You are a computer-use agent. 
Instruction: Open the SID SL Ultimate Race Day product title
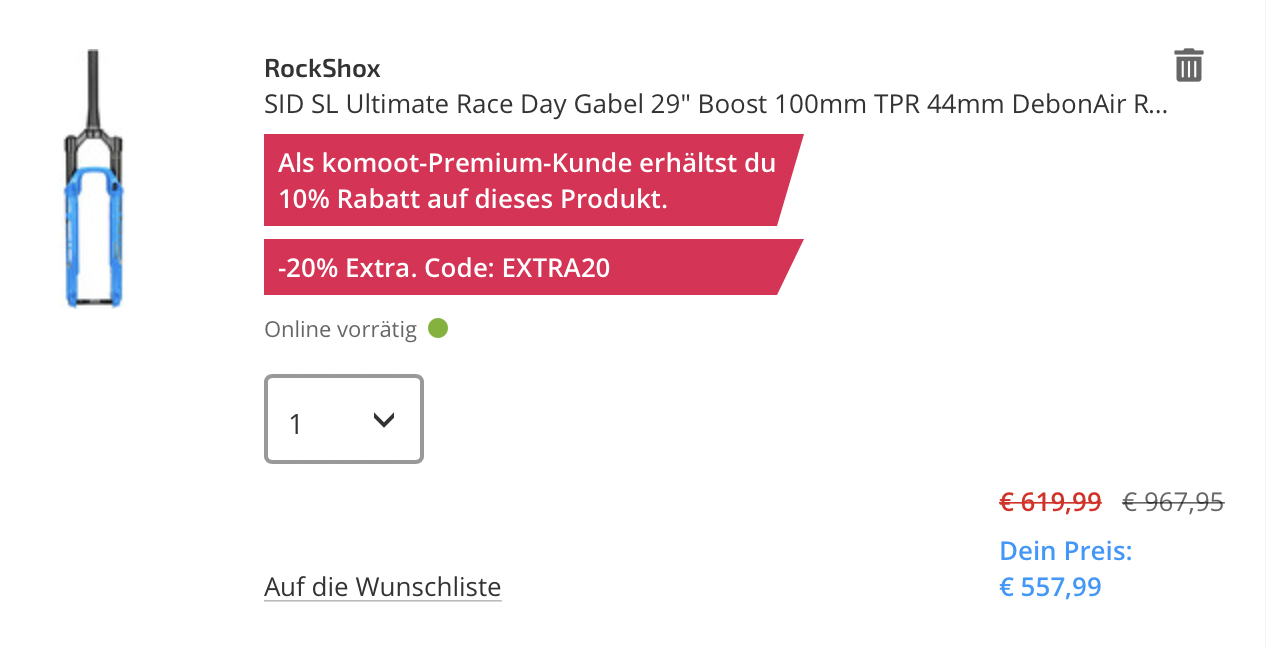click(715, 104)
